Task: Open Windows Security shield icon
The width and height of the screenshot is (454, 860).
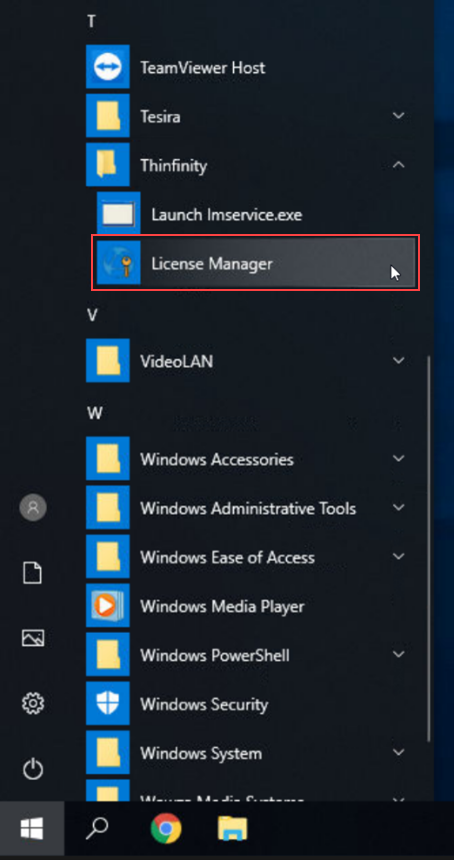Action: tap(107, 703)
